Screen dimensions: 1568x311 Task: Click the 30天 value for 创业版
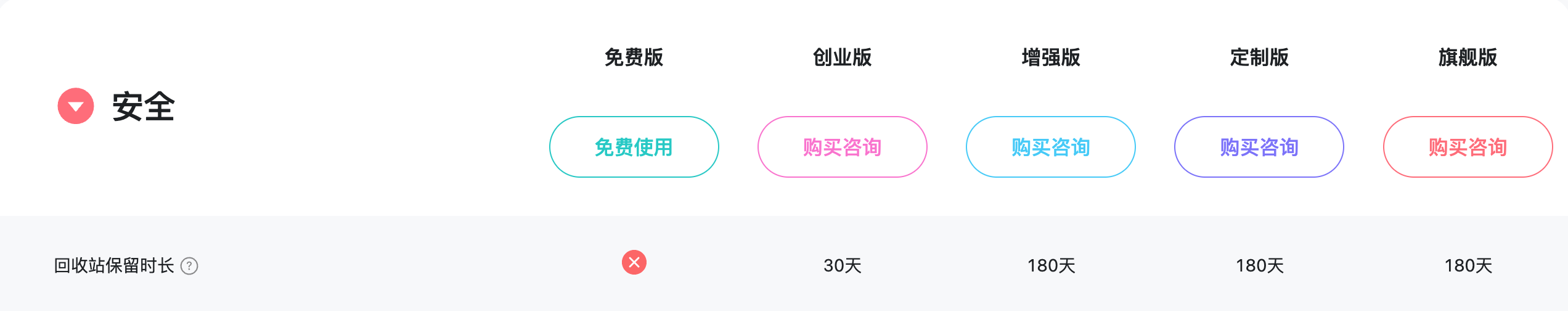click(843, 266)
